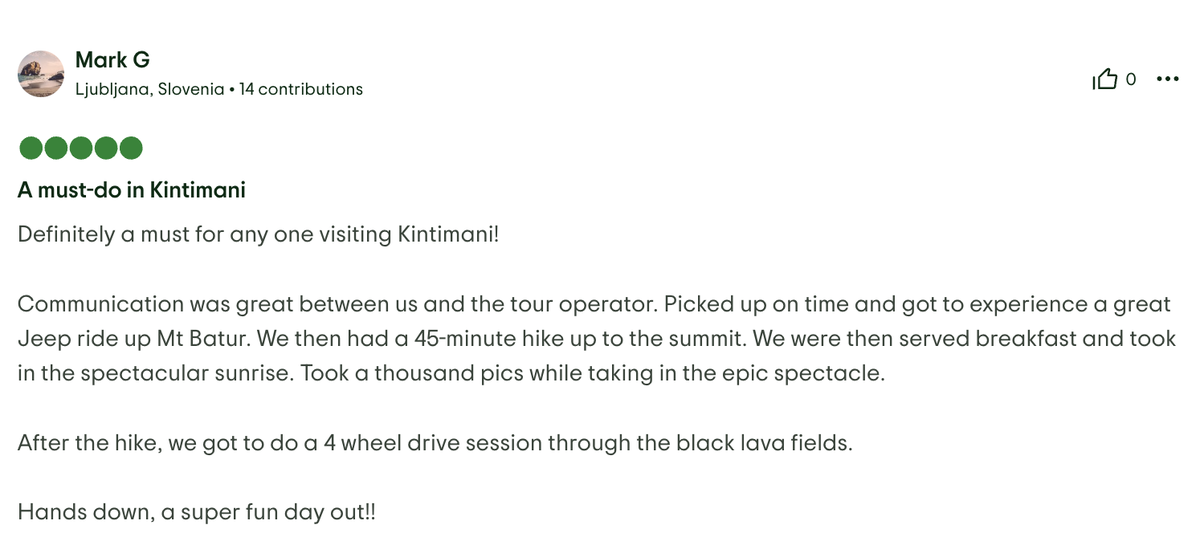Open the Mark G profile name link
Screen dimensions: 1200x533
click(x=112, y=60)
